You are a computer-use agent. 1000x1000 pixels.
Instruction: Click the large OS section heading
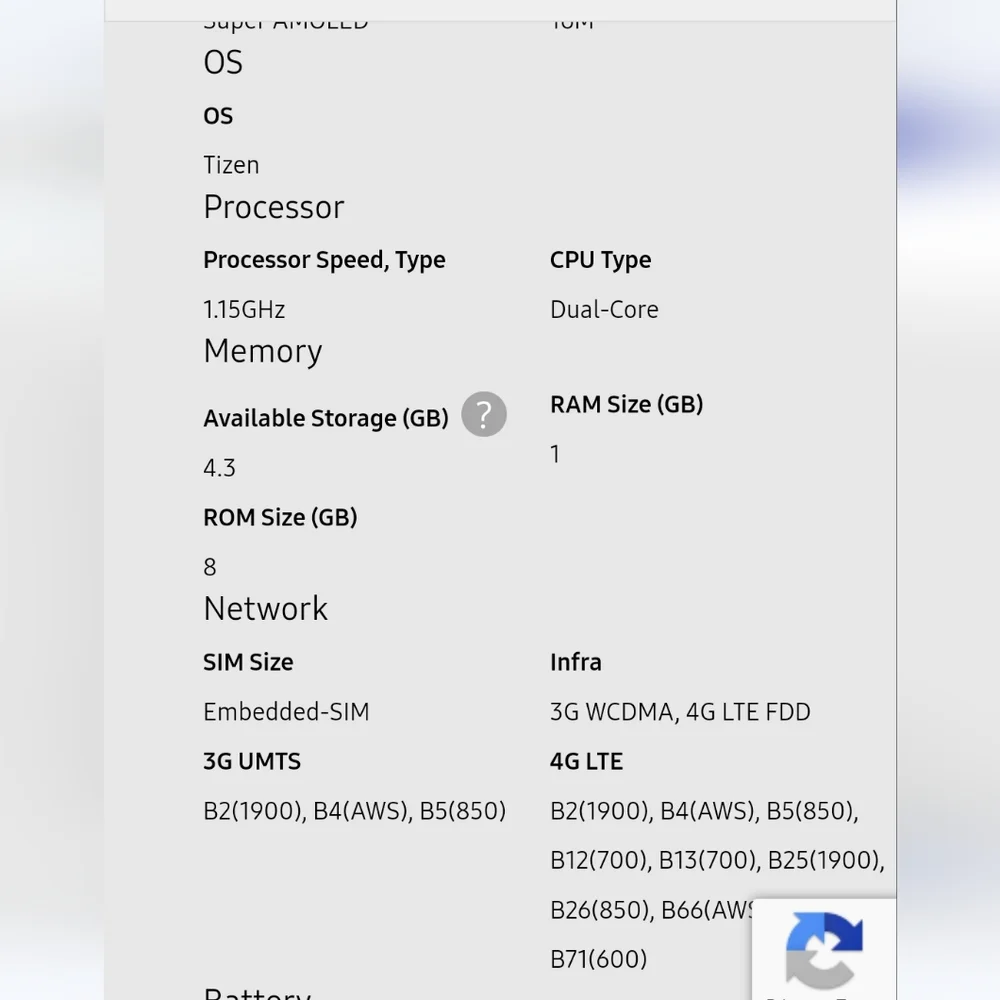point(223,62)
